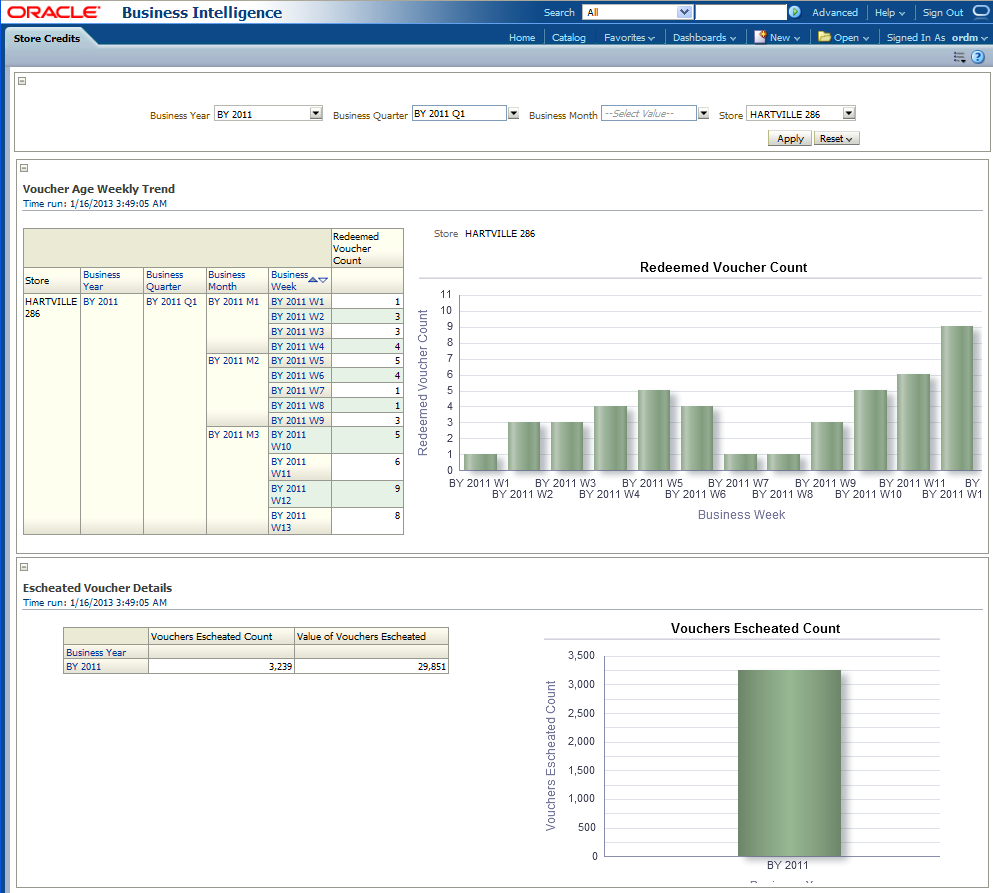Screen dimensions: 993x893
Task: Expand the Business Month dropdown
Action: (704, 114)
